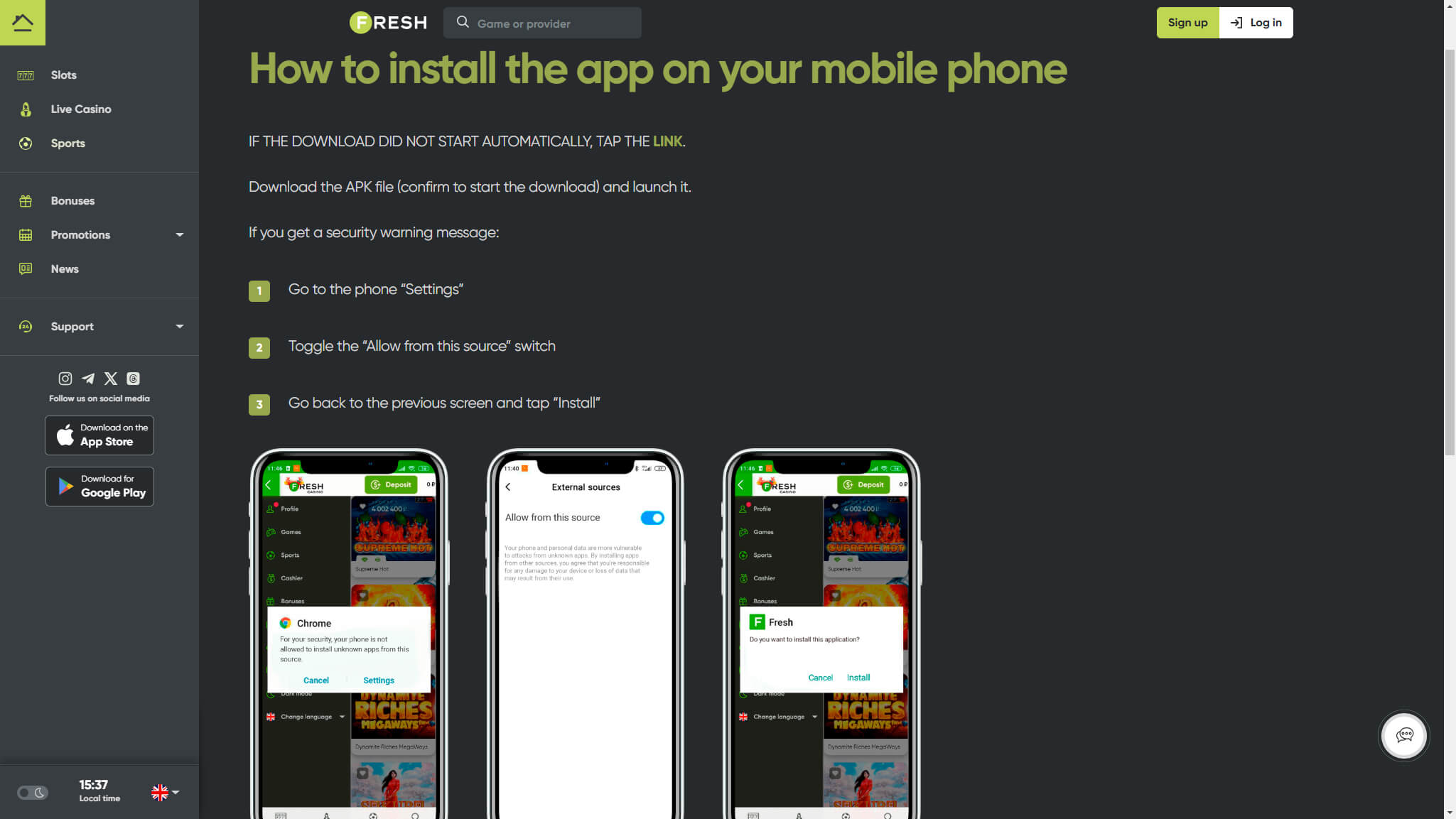Click the App Store download button

coord(99,435)
